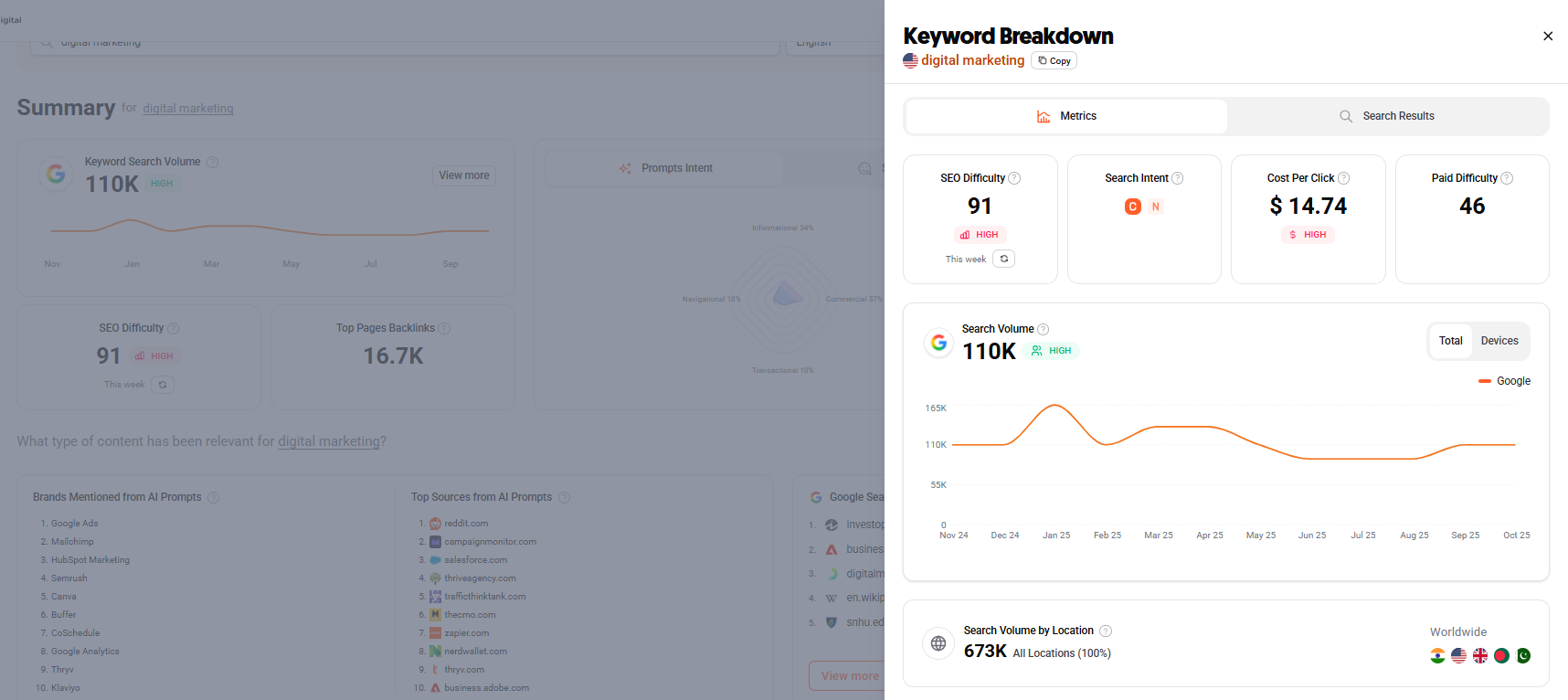1568x700 pixels.
Task: Click Search Intent help icon
Action: (1178, 178)
